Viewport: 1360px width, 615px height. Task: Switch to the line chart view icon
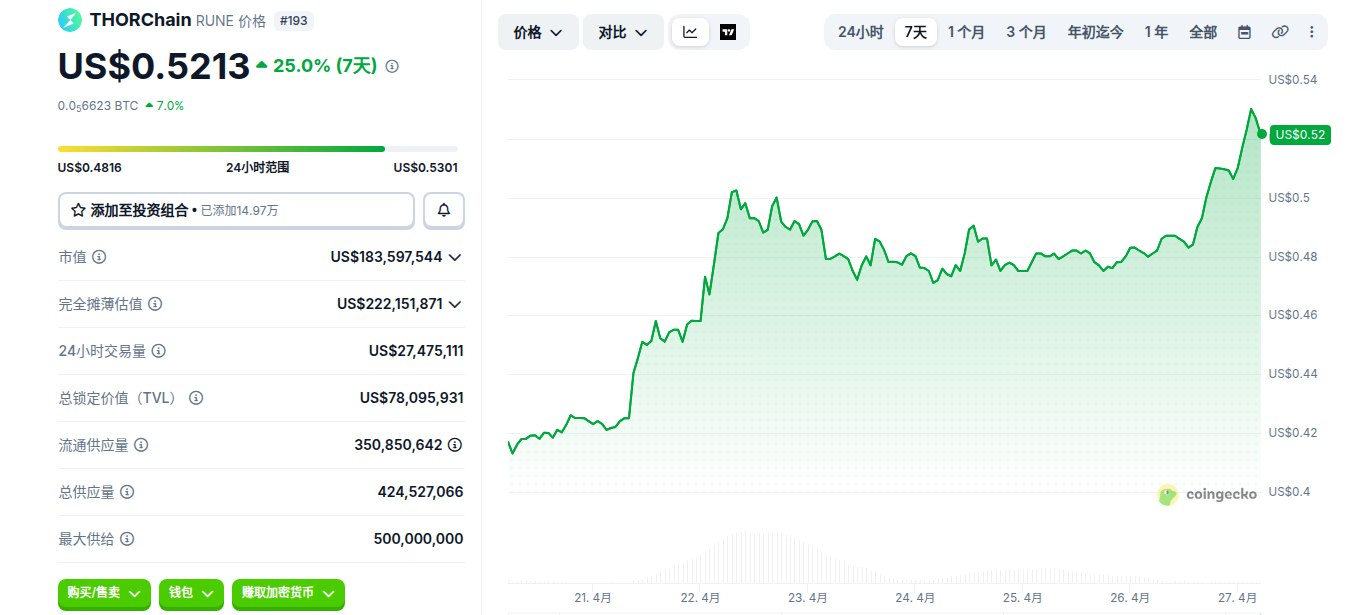coord(690,32)
